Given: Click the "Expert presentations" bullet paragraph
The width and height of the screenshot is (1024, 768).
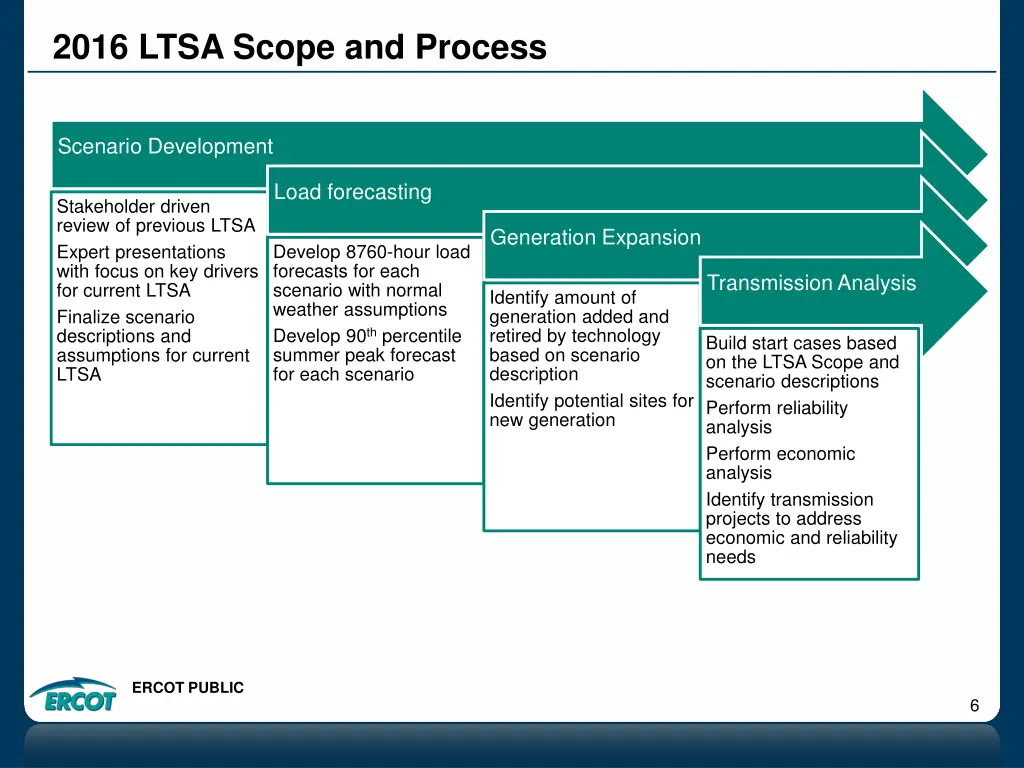Looking at the screenshot, I should [x=157, y=271].
